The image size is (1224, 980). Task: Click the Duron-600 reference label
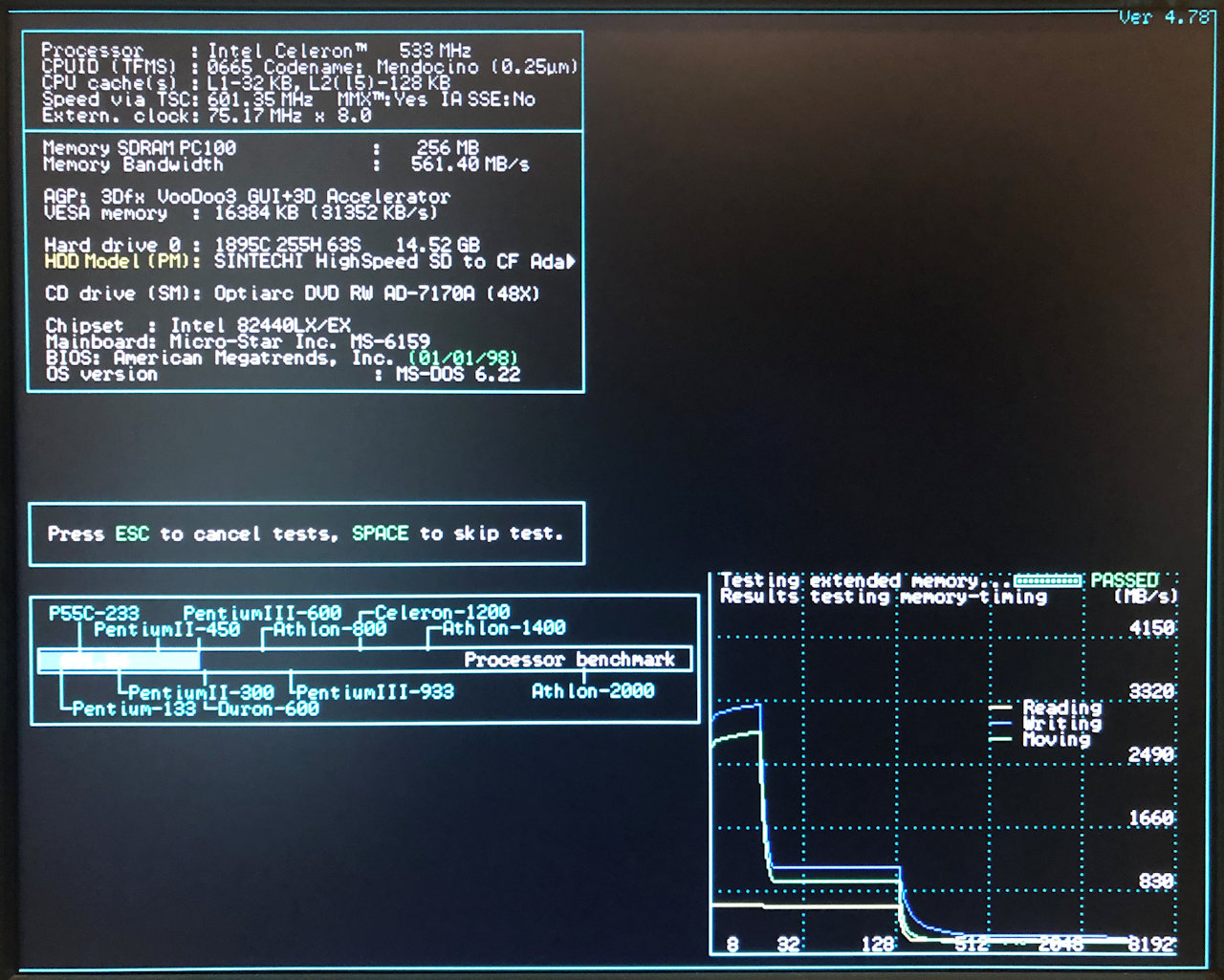point(268,708)
